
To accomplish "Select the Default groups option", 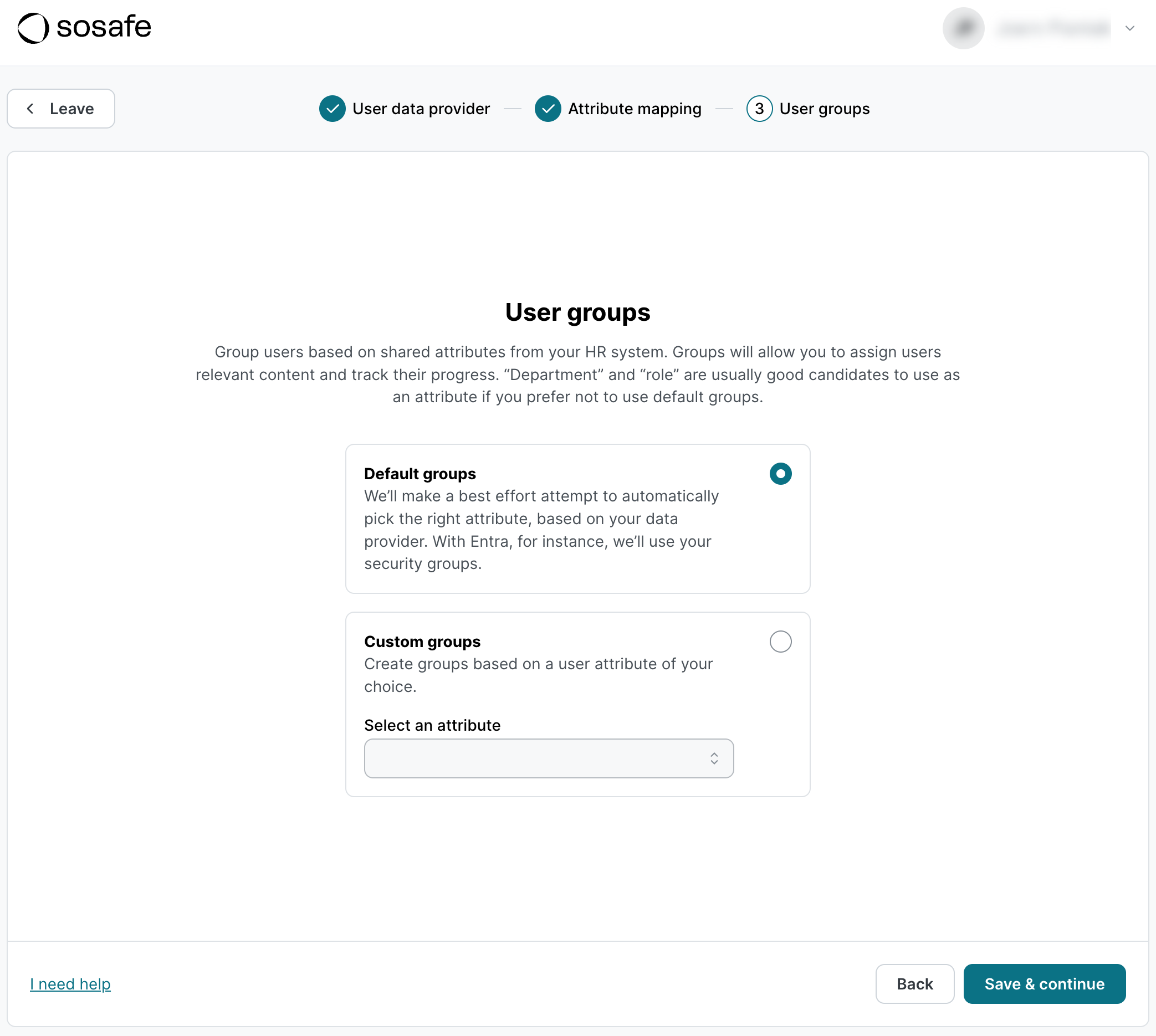I will (x=780, y=473).
